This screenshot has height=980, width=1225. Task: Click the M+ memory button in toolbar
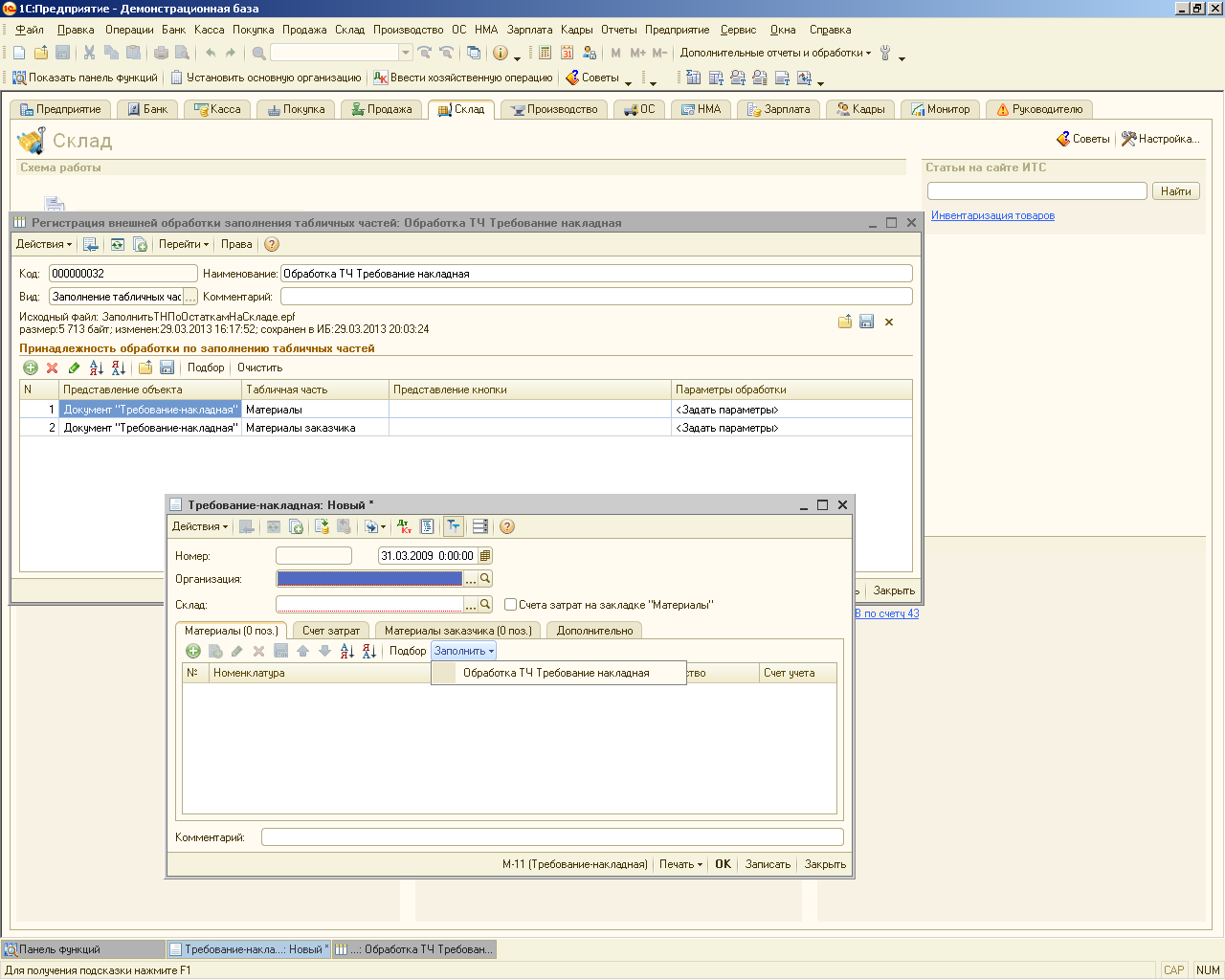coord(637,53)
